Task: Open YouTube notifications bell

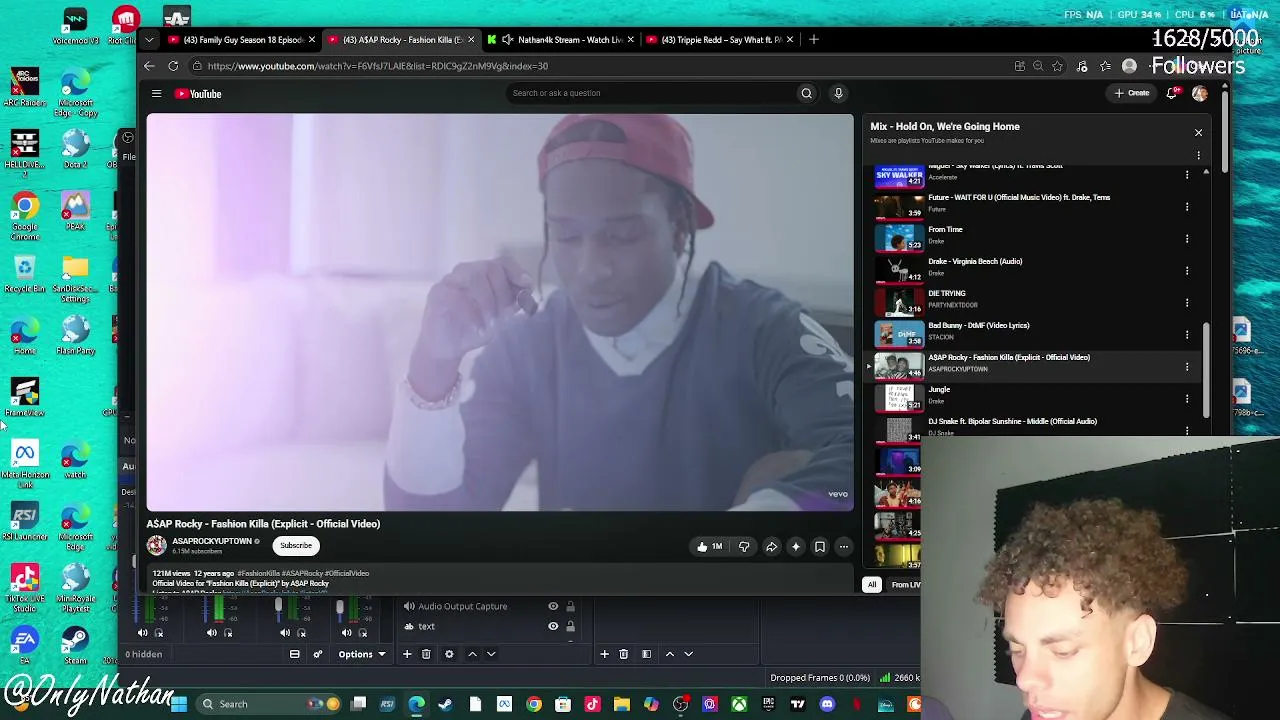Action: [1172, 93]
